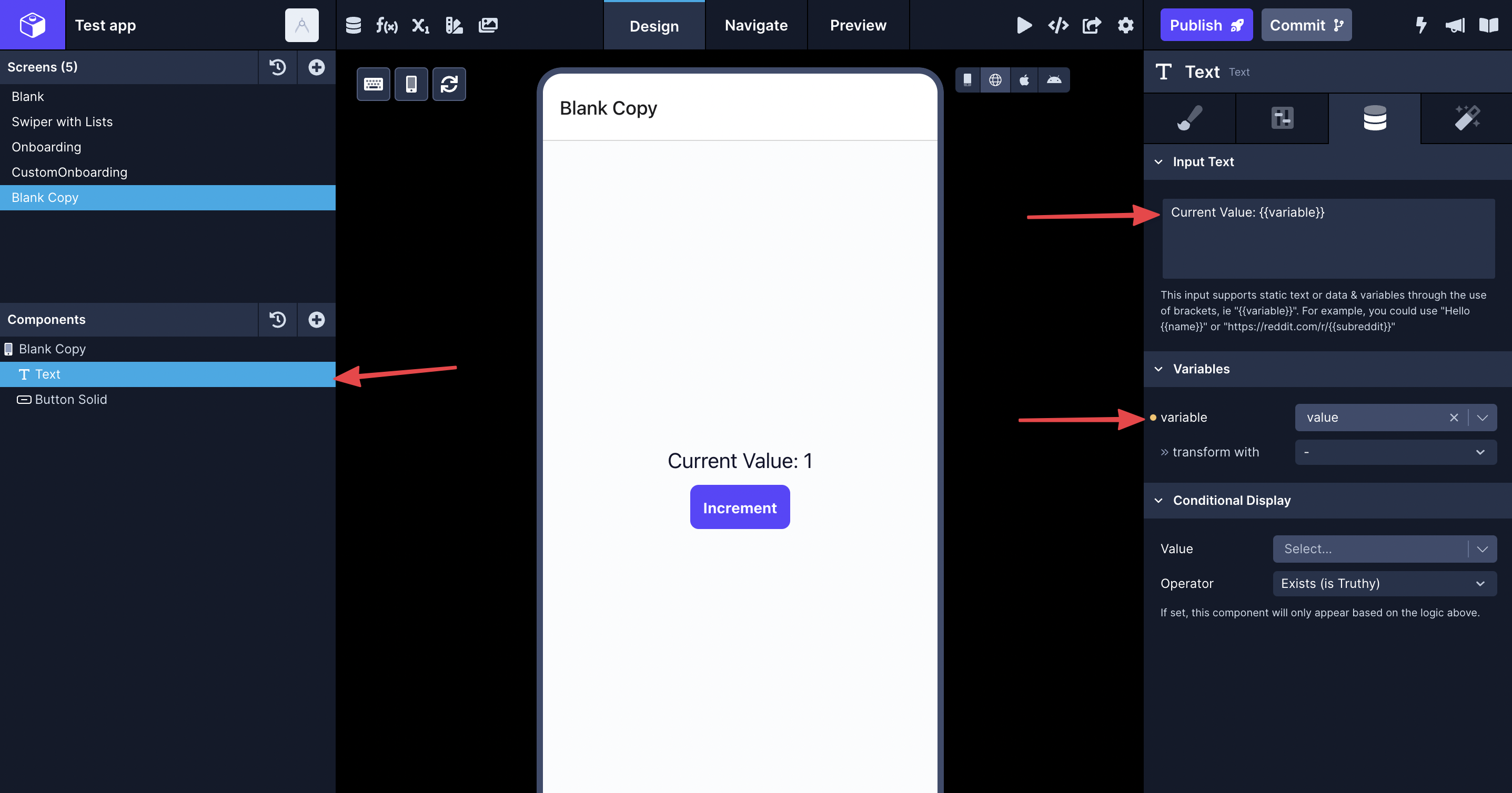Screen dimensions: 1512x793
Task: Click the view code icon
Action: tap(1057, 25)
